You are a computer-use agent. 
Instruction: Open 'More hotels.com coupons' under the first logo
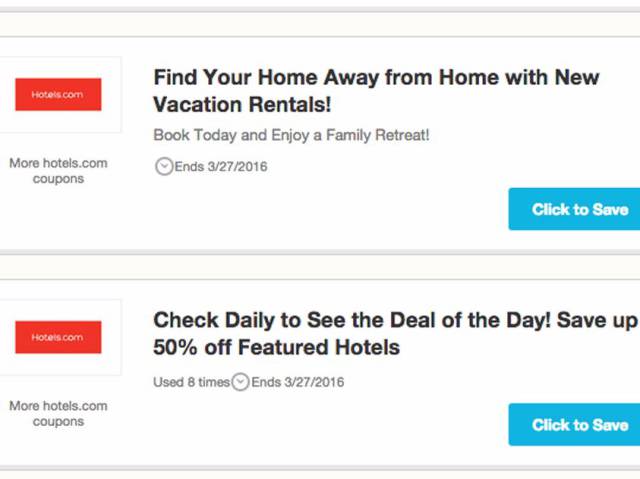point(58,171)
